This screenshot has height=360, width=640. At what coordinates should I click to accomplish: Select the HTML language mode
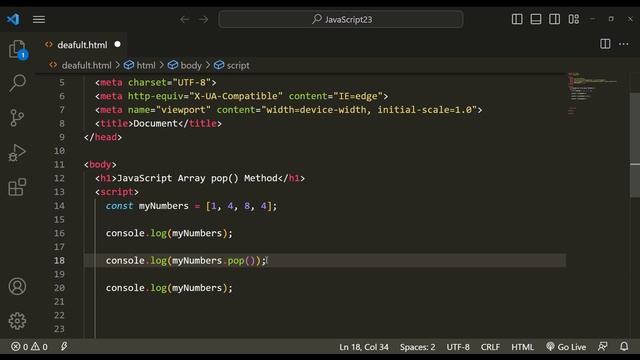[522, 347]
